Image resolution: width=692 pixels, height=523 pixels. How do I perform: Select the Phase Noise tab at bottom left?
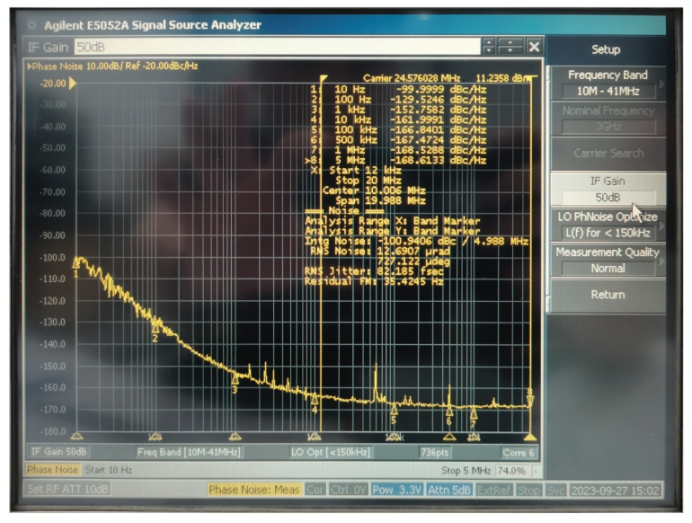(53, 470)
